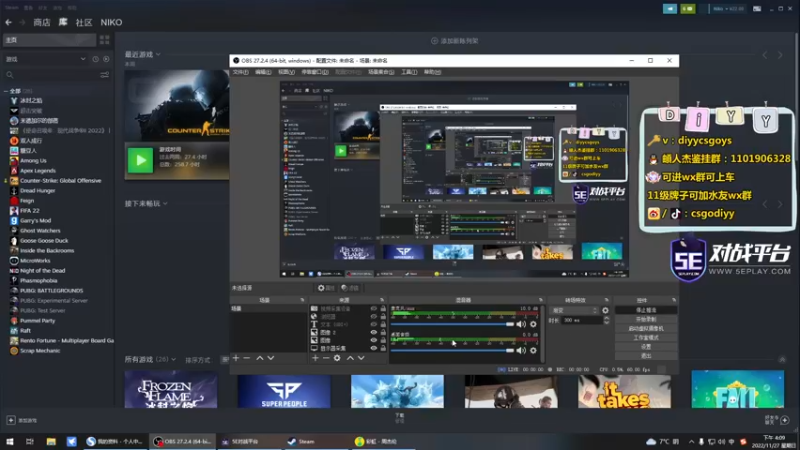800x450 pixels.
Task: Open the Library tab in Steam
Action: (x=63, y=22)
